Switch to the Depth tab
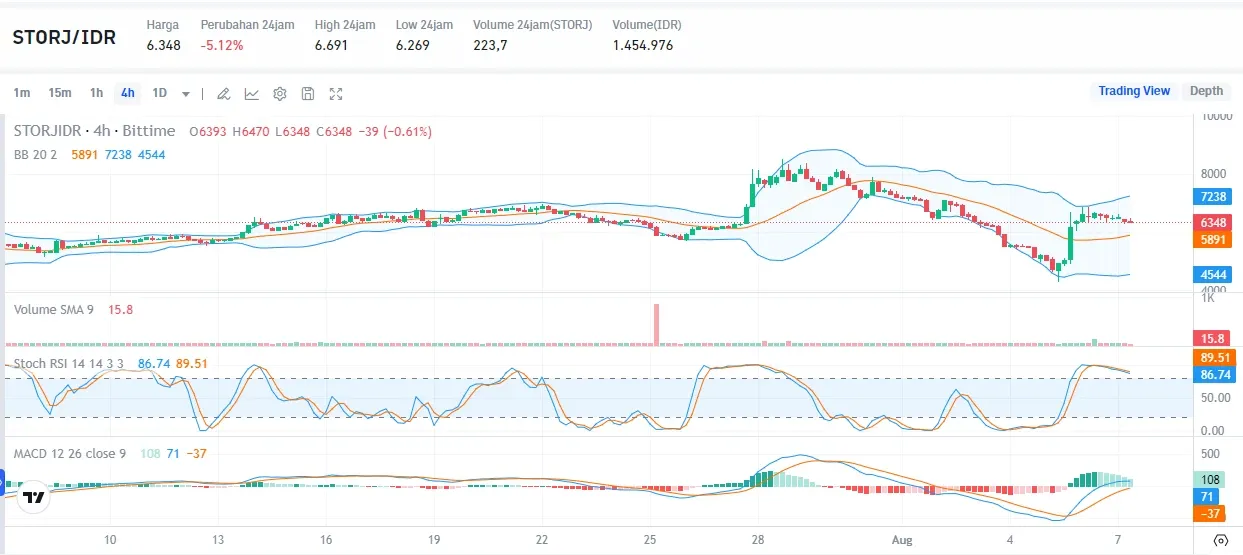 [x=1206, y=91]
